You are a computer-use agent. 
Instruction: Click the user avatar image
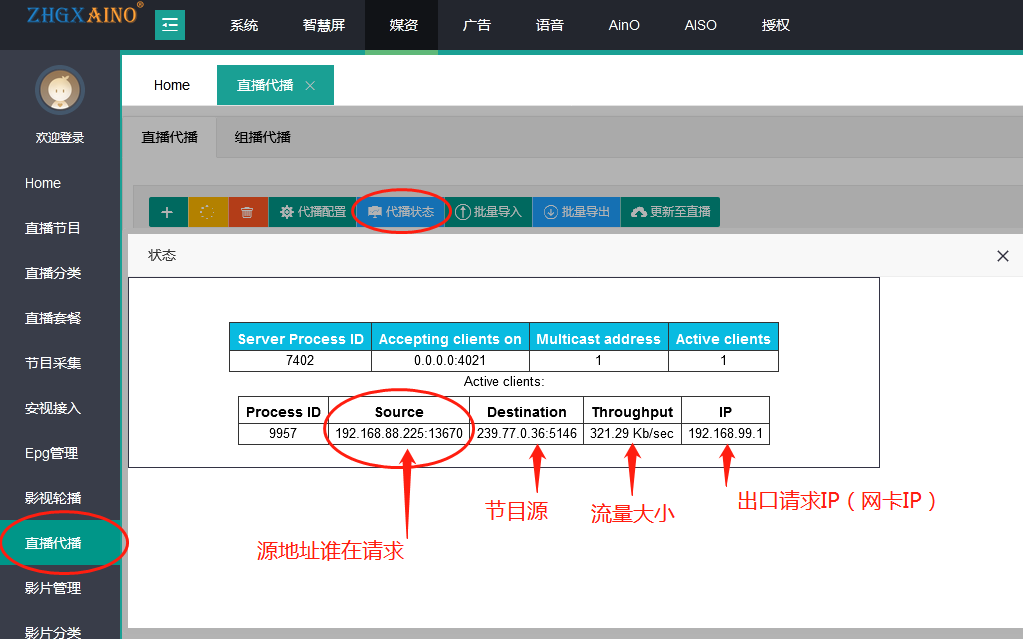(60, 92)
